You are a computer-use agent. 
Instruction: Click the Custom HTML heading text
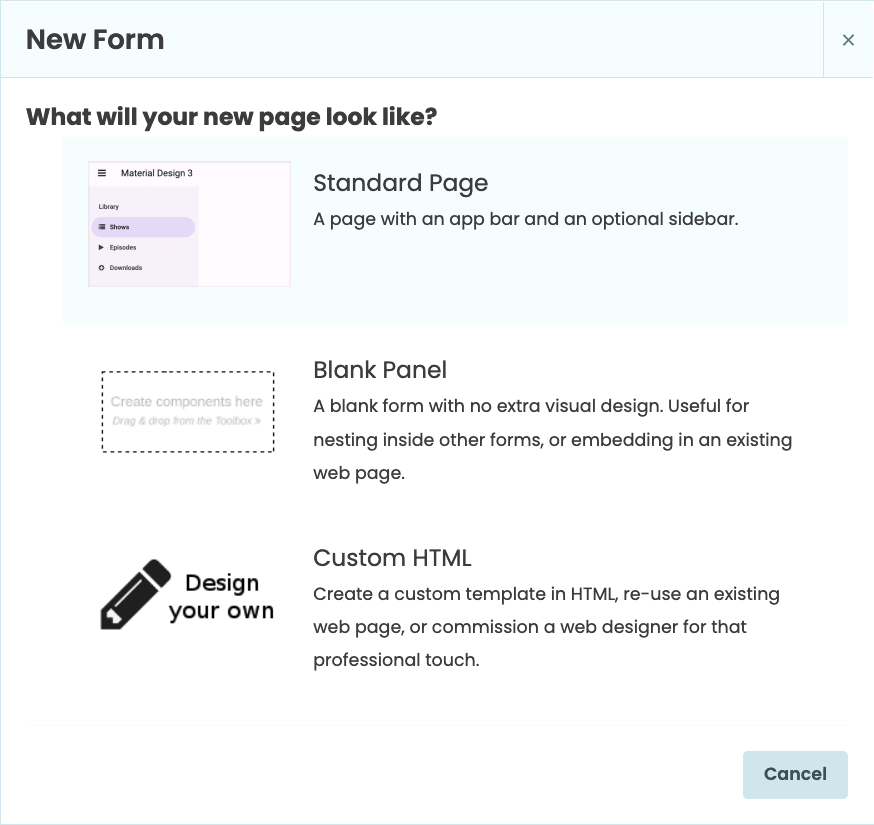pos(392,557)
